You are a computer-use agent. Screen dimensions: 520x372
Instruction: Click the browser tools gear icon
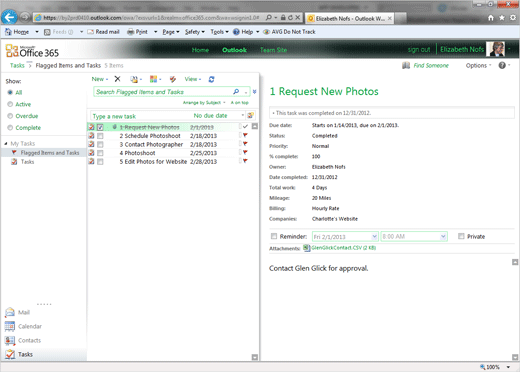coord(513,18)
